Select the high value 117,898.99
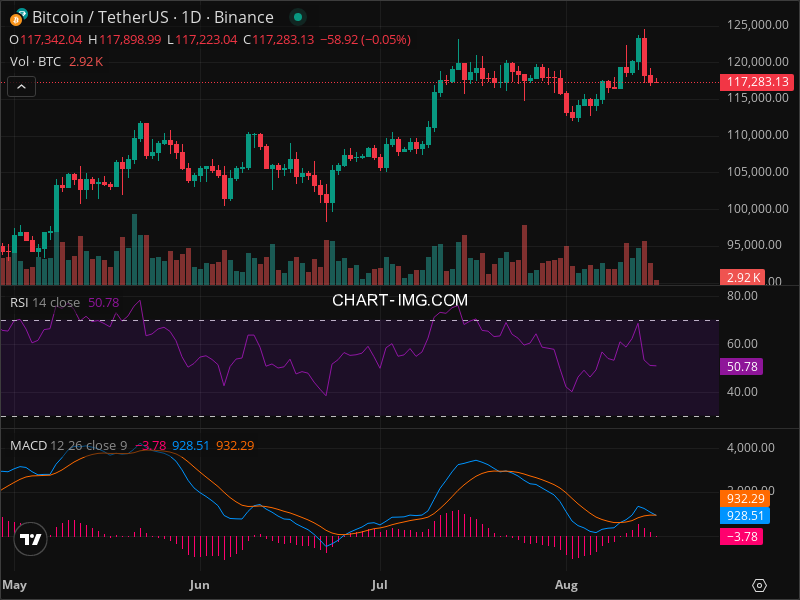The width and height of the screenshot is (800, 600). click(x=130, y=40)
